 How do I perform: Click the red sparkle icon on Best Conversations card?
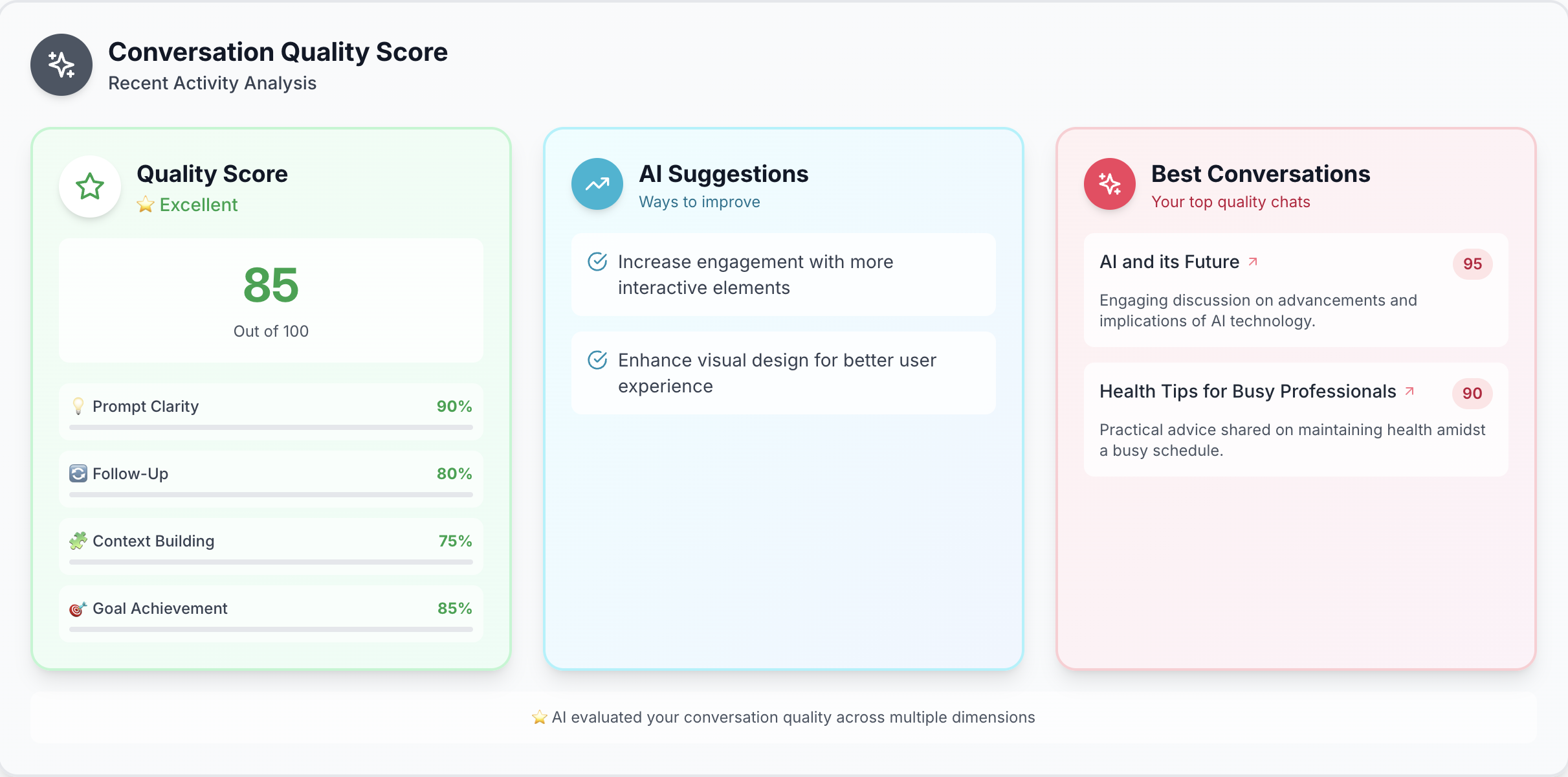[x=1109, y=183]
